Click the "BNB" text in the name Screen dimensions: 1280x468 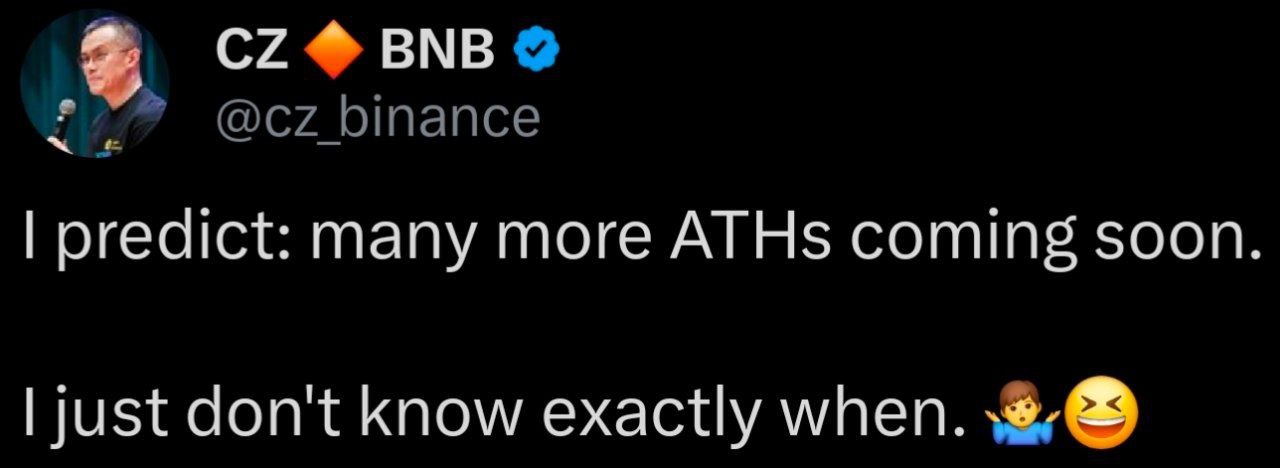[436, 52]
